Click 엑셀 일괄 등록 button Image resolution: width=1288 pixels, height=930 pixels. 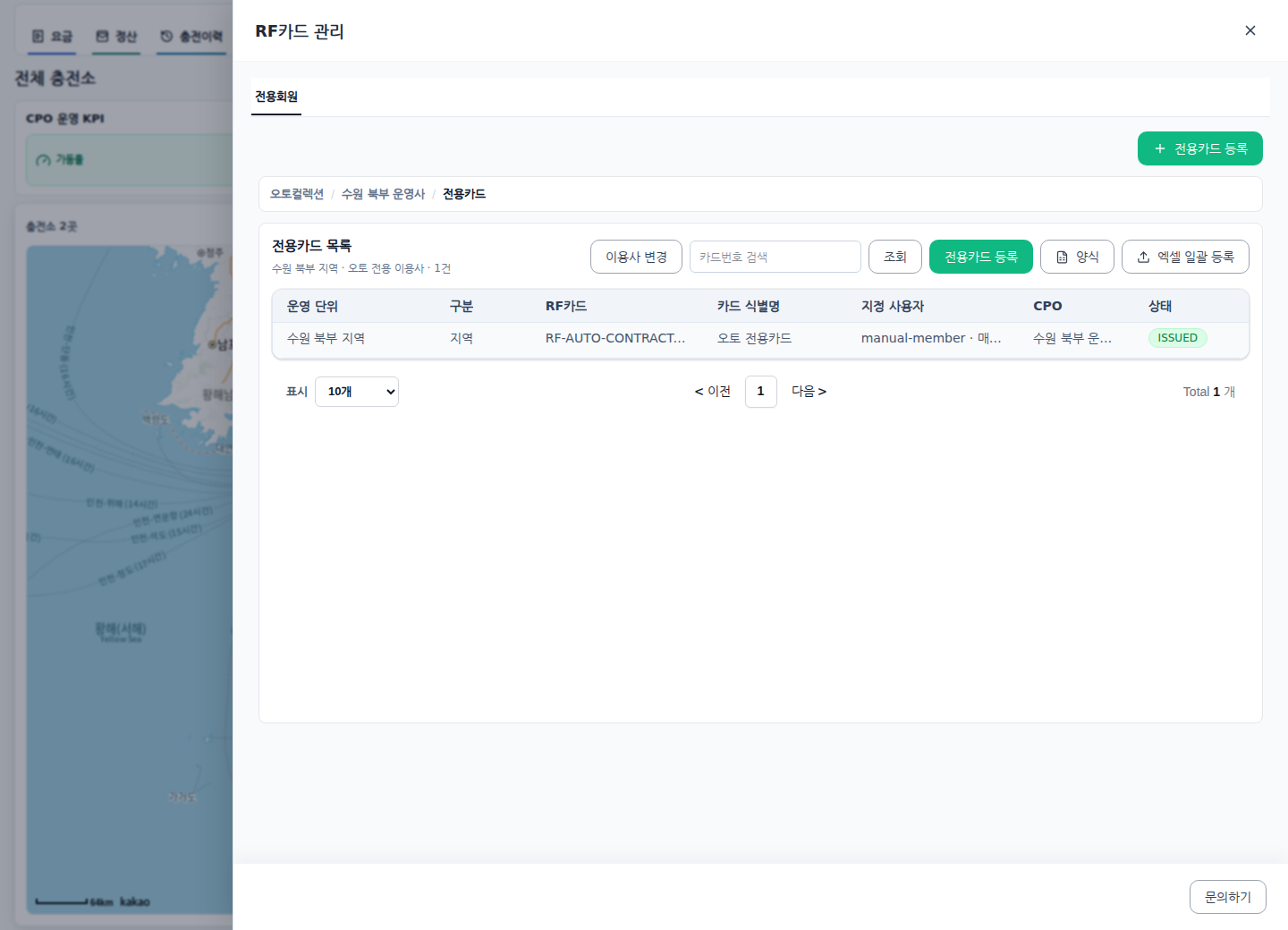[x=1185, y=257]
